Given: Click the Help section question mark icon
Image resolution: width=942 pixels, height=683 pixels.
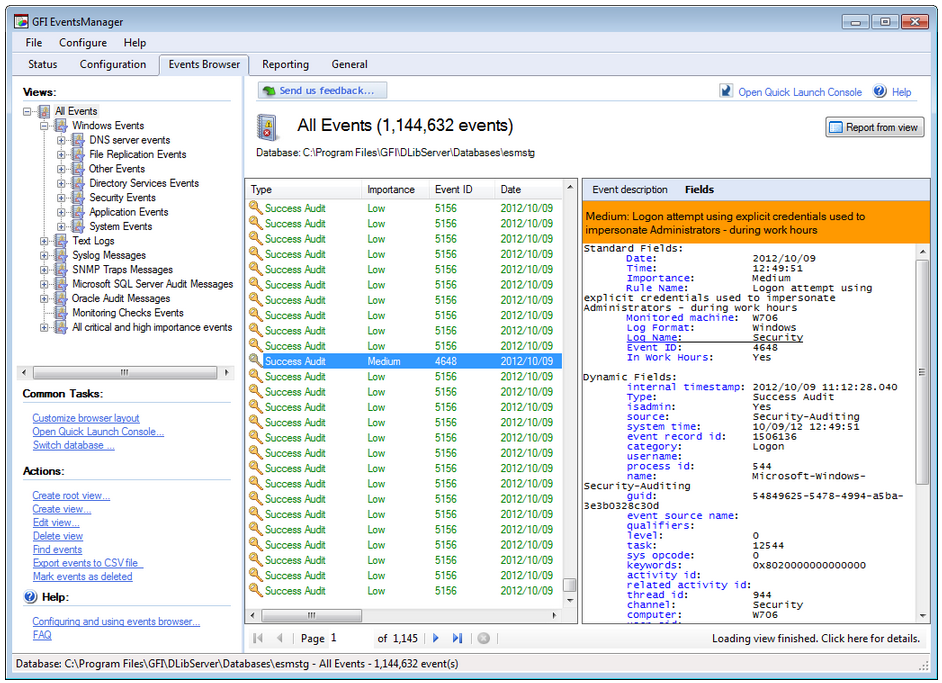Looking at the screenshot, I should 30,597.
